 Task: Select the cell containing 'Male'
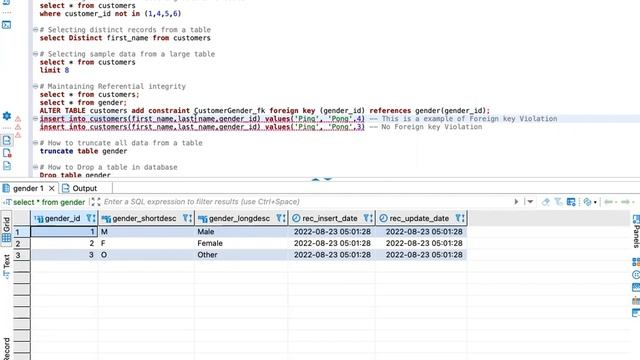241,231
